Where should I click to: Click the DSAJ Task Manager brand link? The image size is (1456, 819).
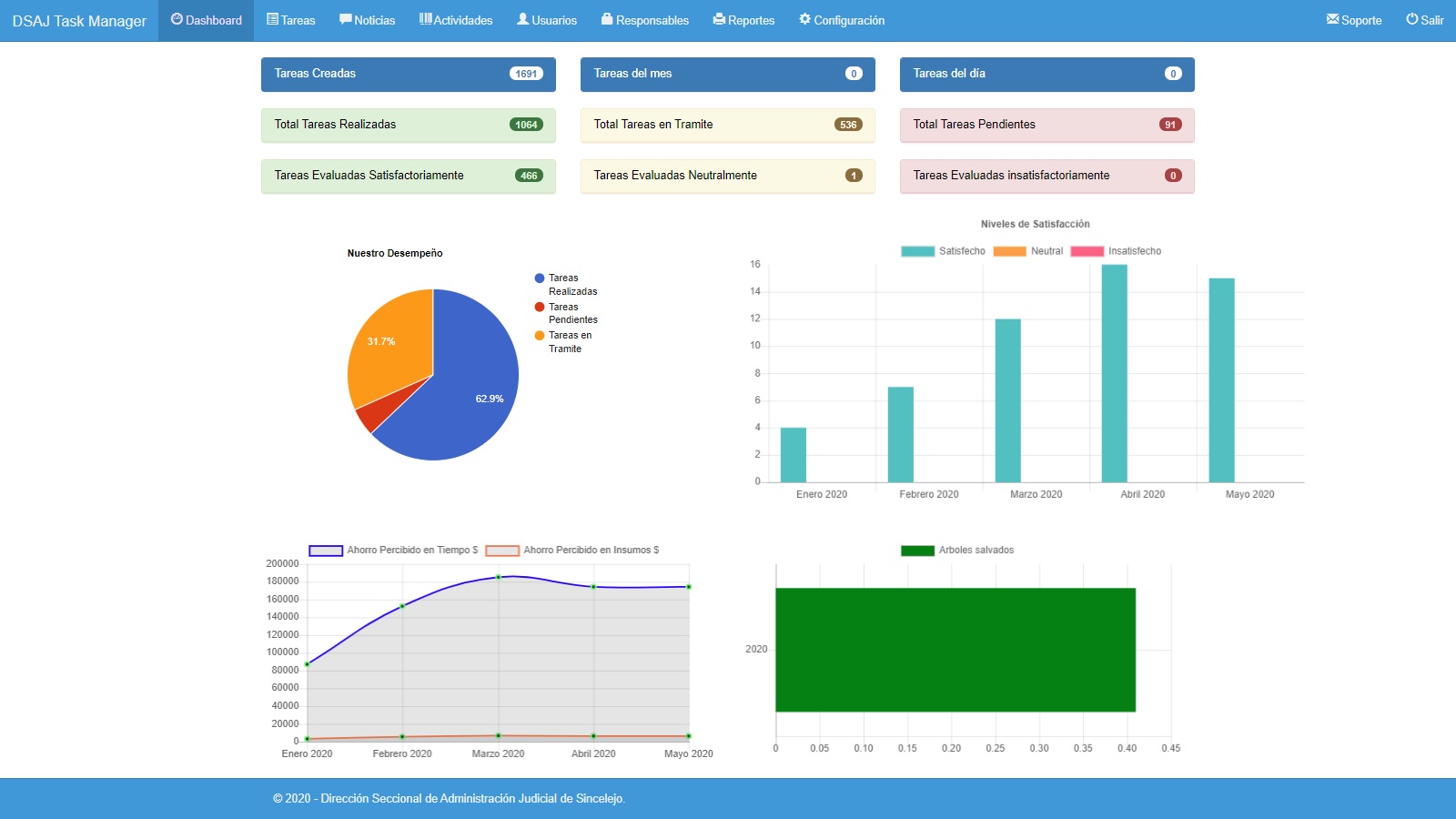79,21
